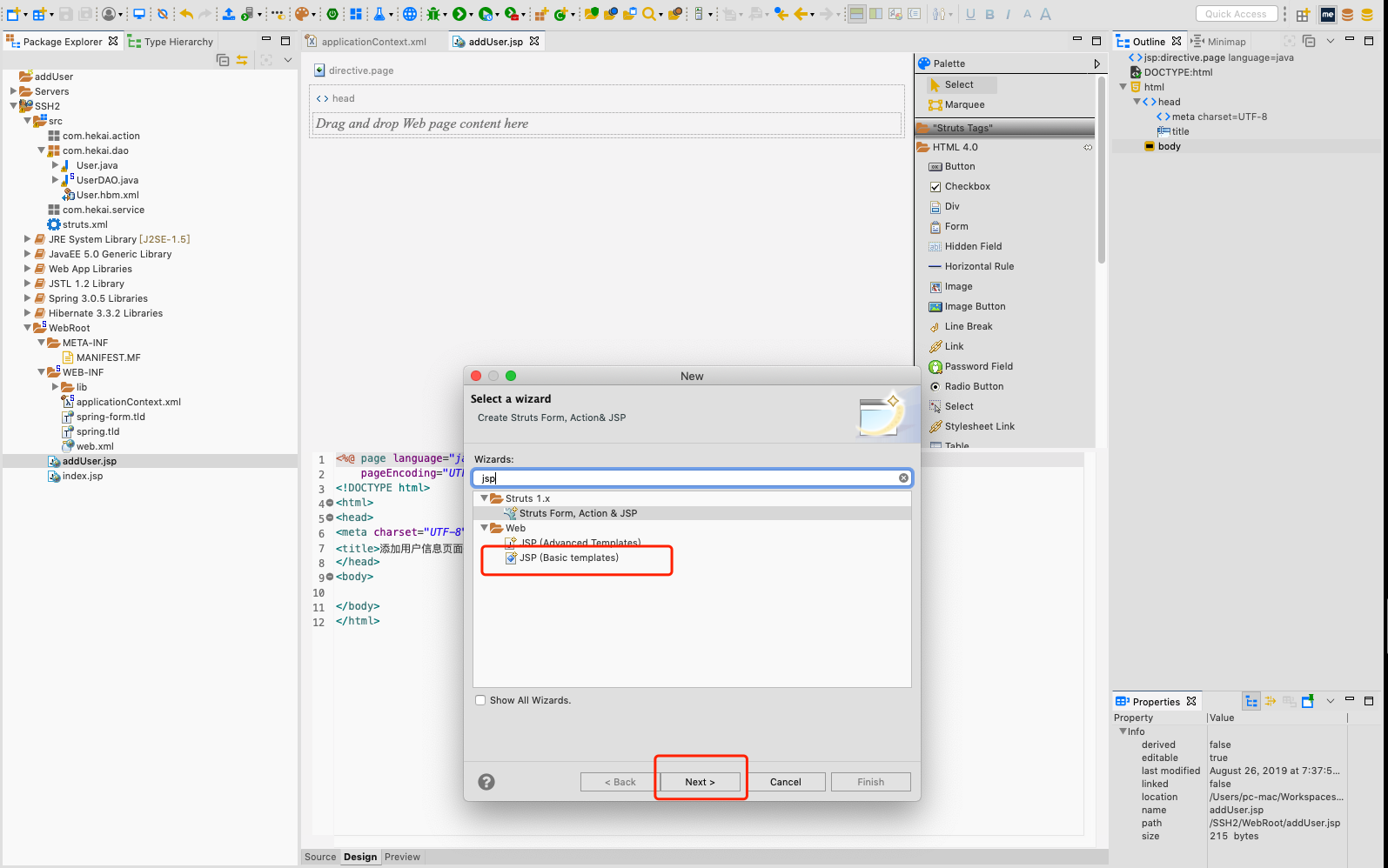1388x868 pixels.
Task: Collapse the html node in Outline
Action: point(1123,87)
